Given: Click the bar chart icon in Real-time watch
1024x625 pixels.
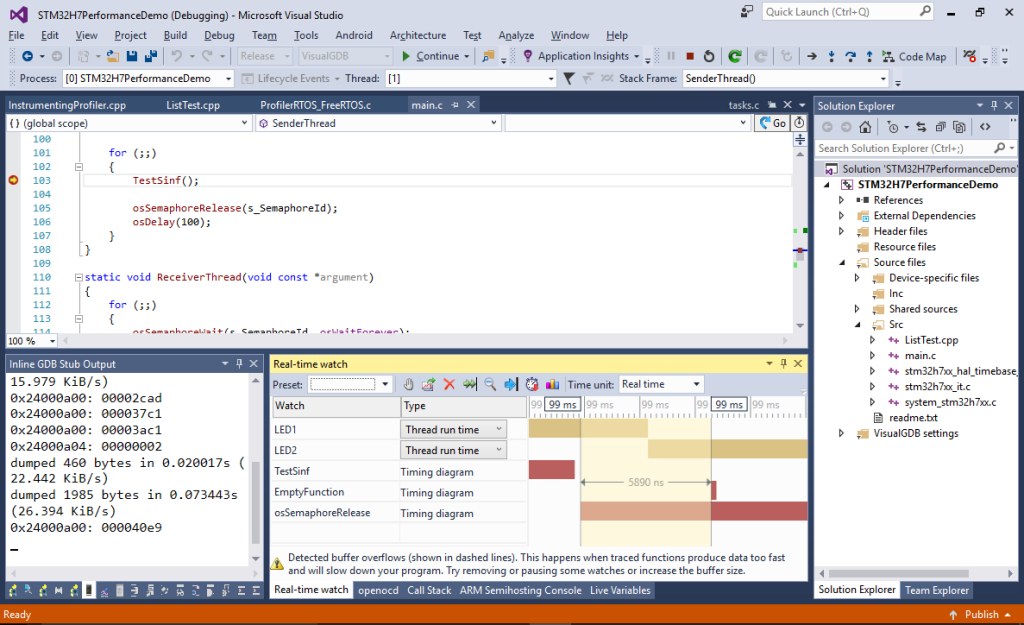Looking at the screenshot, I should click(552, 384).
